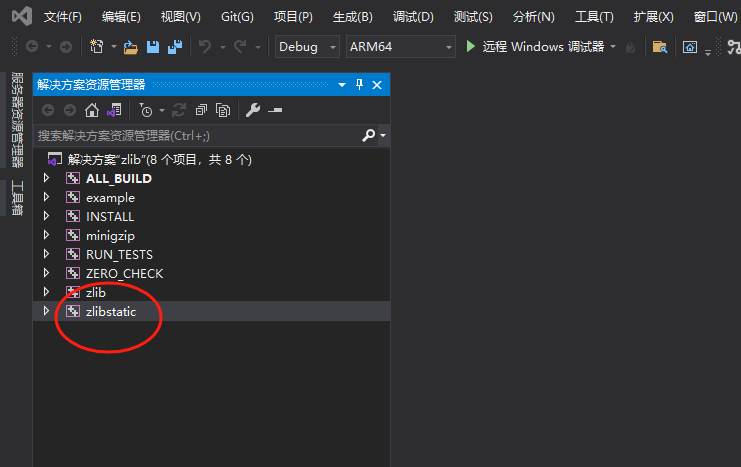The image size is (741, 467).
Task: Click the new project toolbar icon
Action: pyautogui.click(x=96, y=46)
